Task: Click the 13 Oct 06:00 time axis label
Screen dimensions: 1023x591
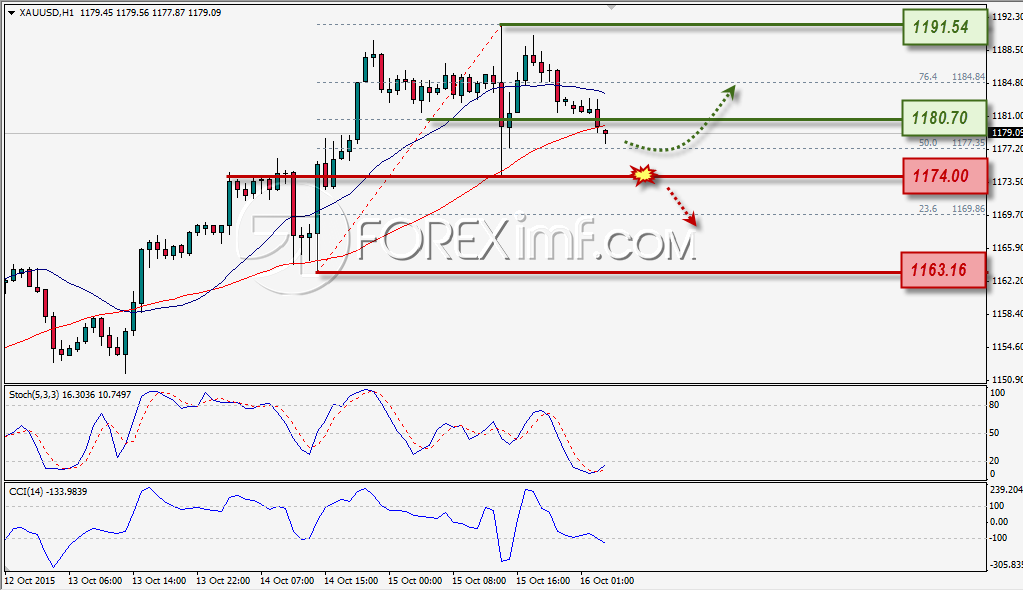Action: coord(95,581)
